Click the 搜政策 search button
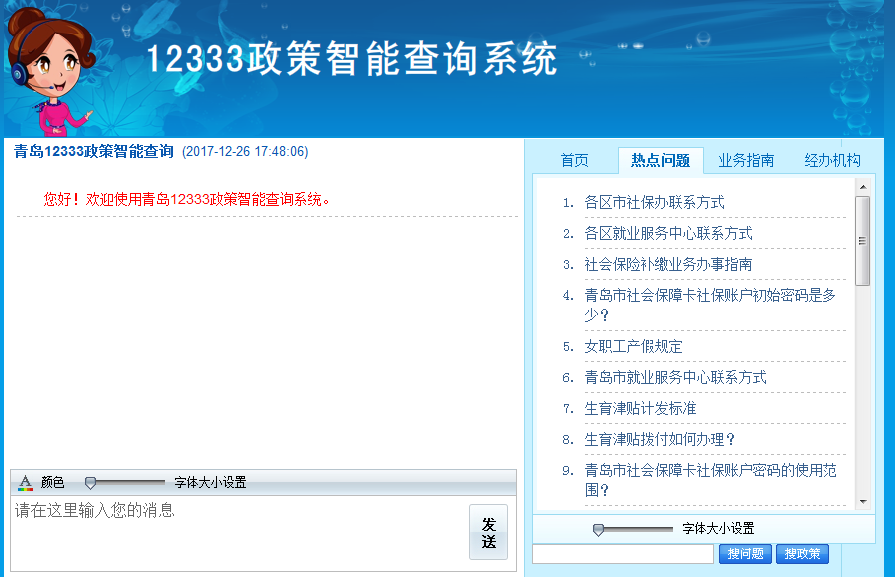Image resolution: width=895 pixels, height=577 pixels. pyautogui.click(x=802, y=554)
